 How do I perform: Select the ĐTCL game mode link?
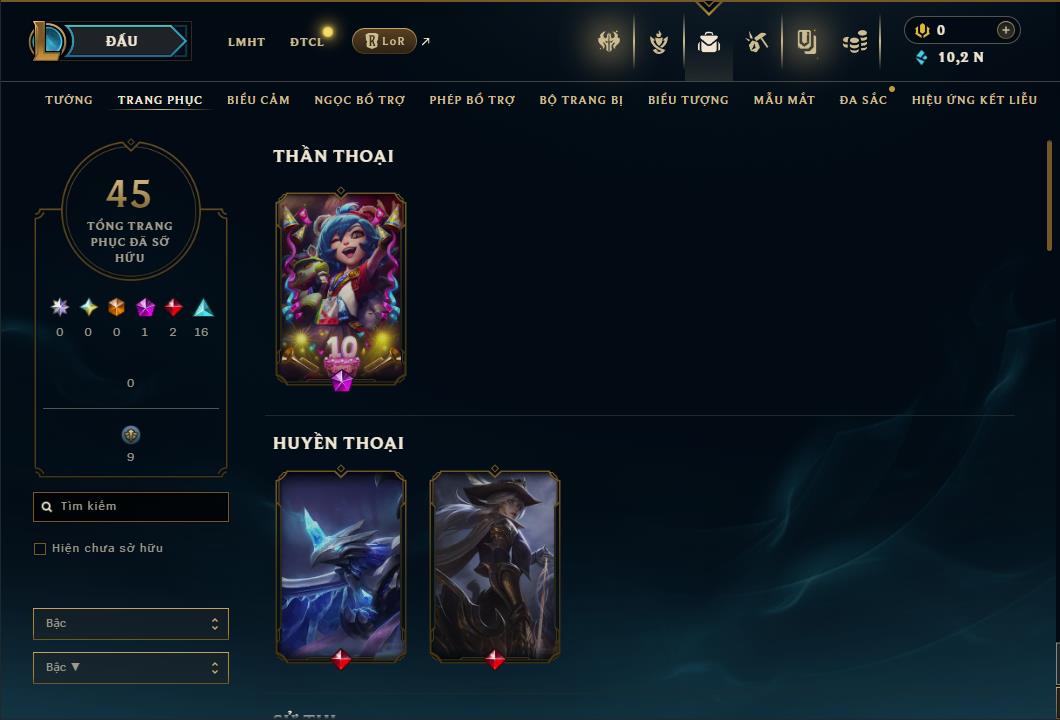click(307, 42)
